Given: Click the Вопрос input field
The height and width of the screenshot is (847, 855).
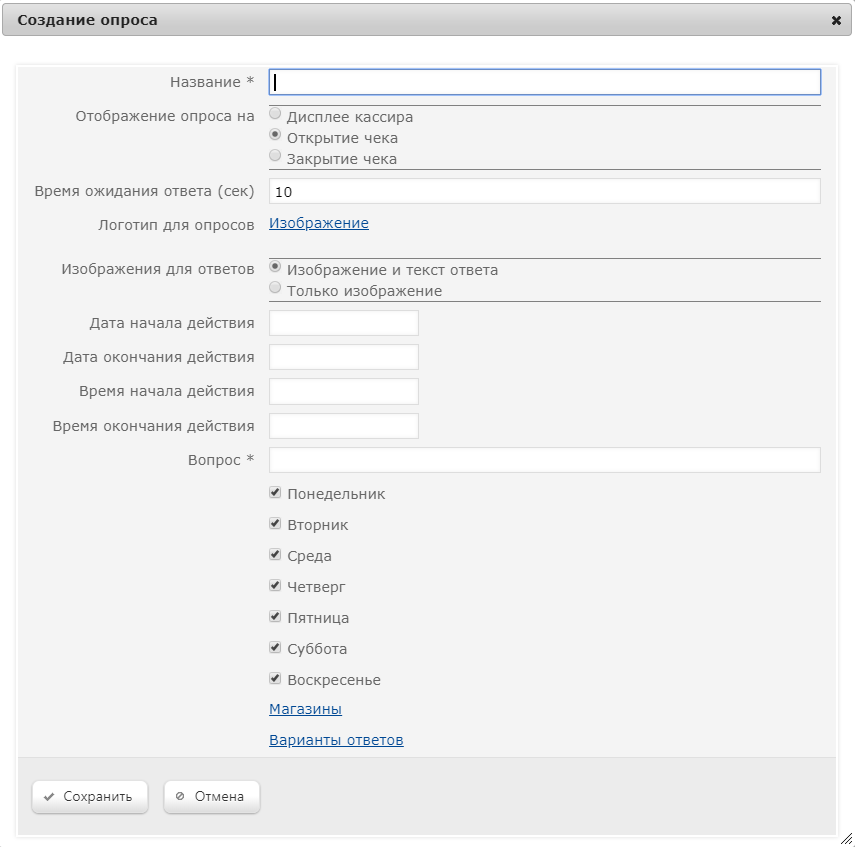Looking at the screenshot, I should tap(545, 460).
